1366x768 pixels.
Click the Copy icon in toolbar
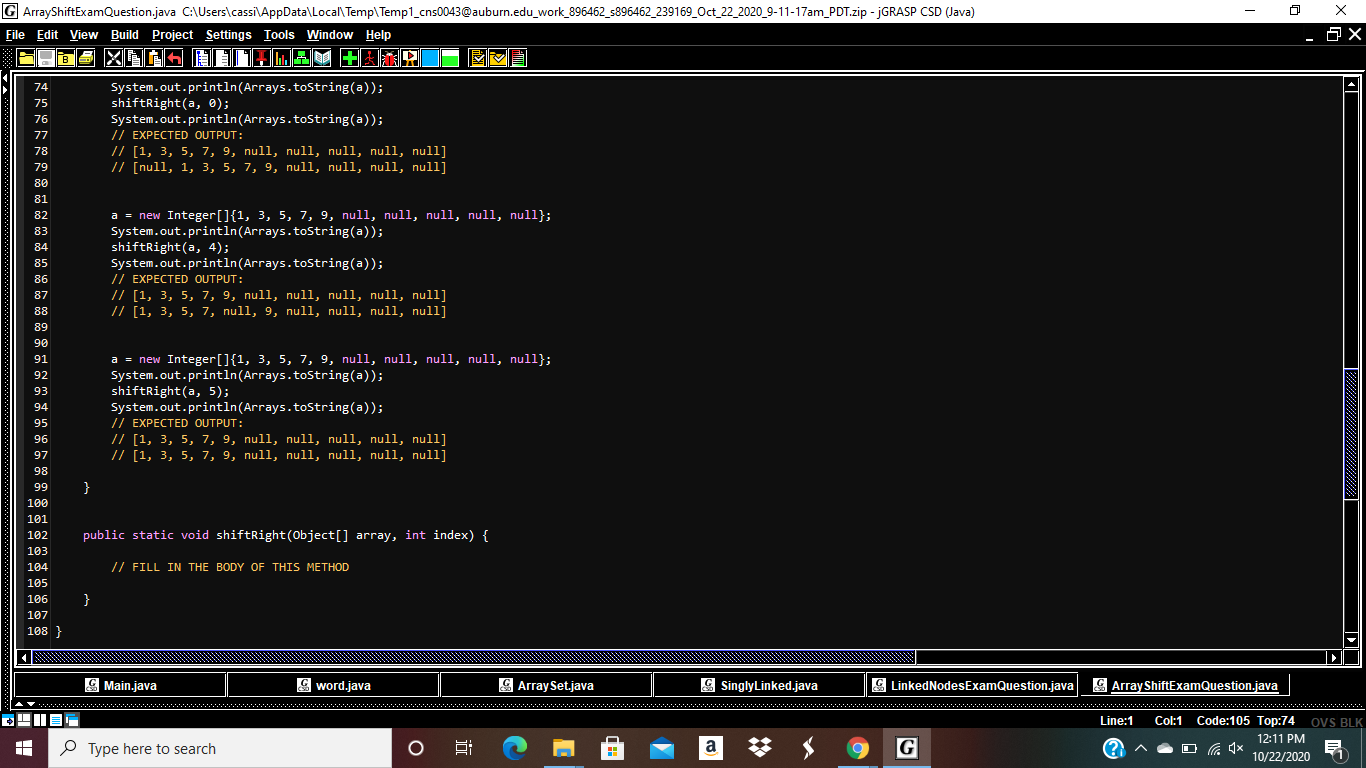click(x=134, y=58)
